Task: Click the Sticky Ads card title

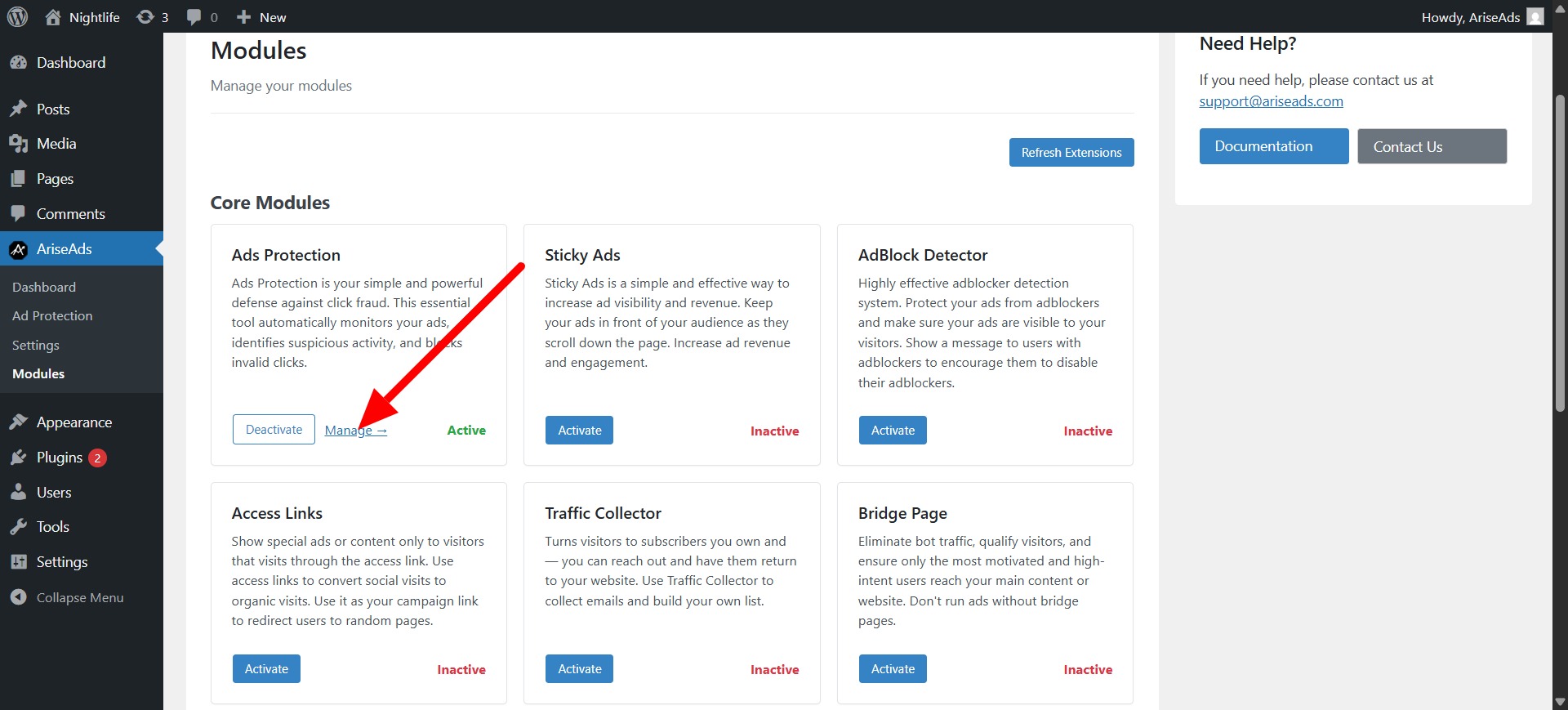Action: click(x=582, y=255)
